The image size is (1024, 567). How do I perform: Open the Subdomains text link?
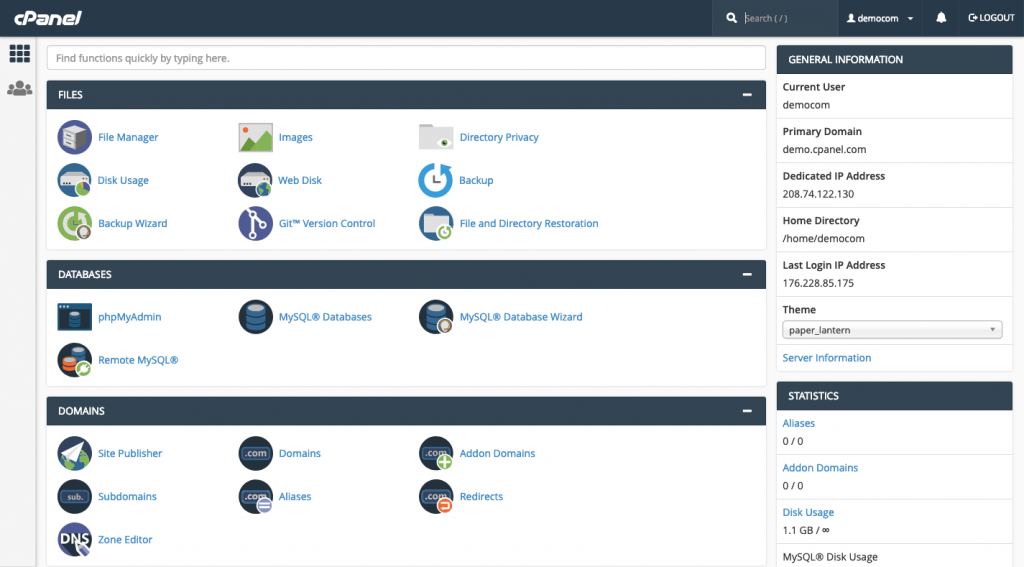click(127, 496)
